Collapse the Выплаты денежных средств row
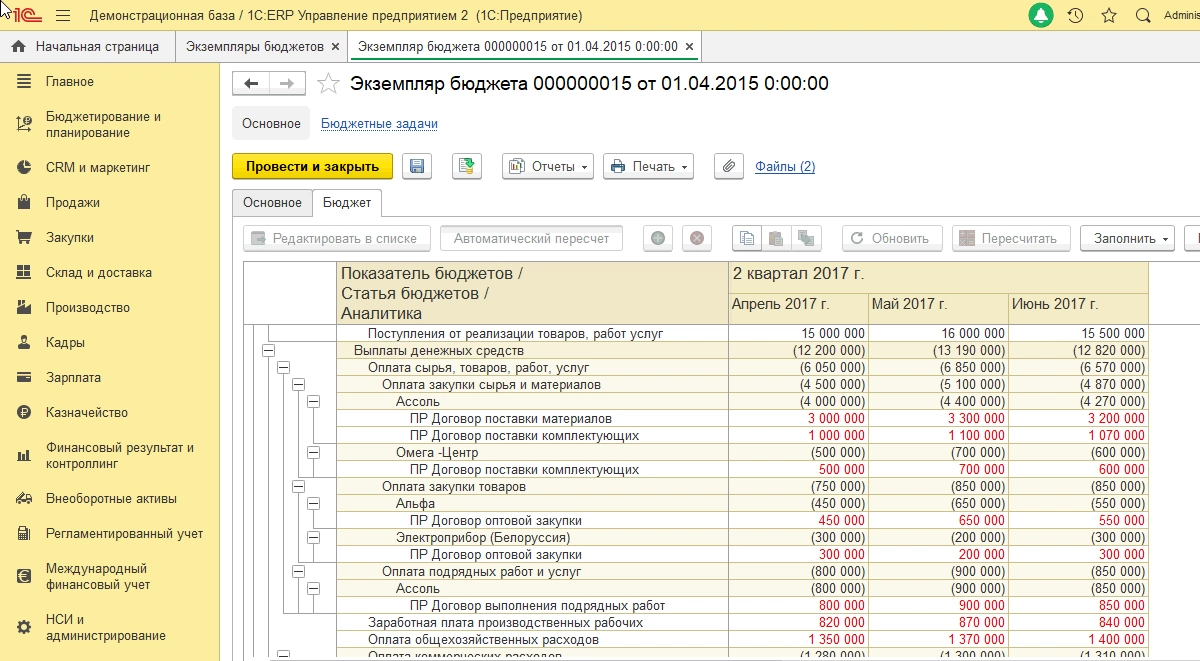 pos(268,351)
